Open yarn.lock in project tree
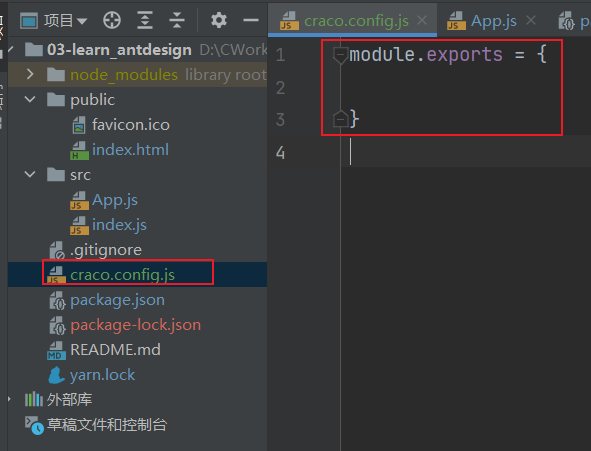 103,375
